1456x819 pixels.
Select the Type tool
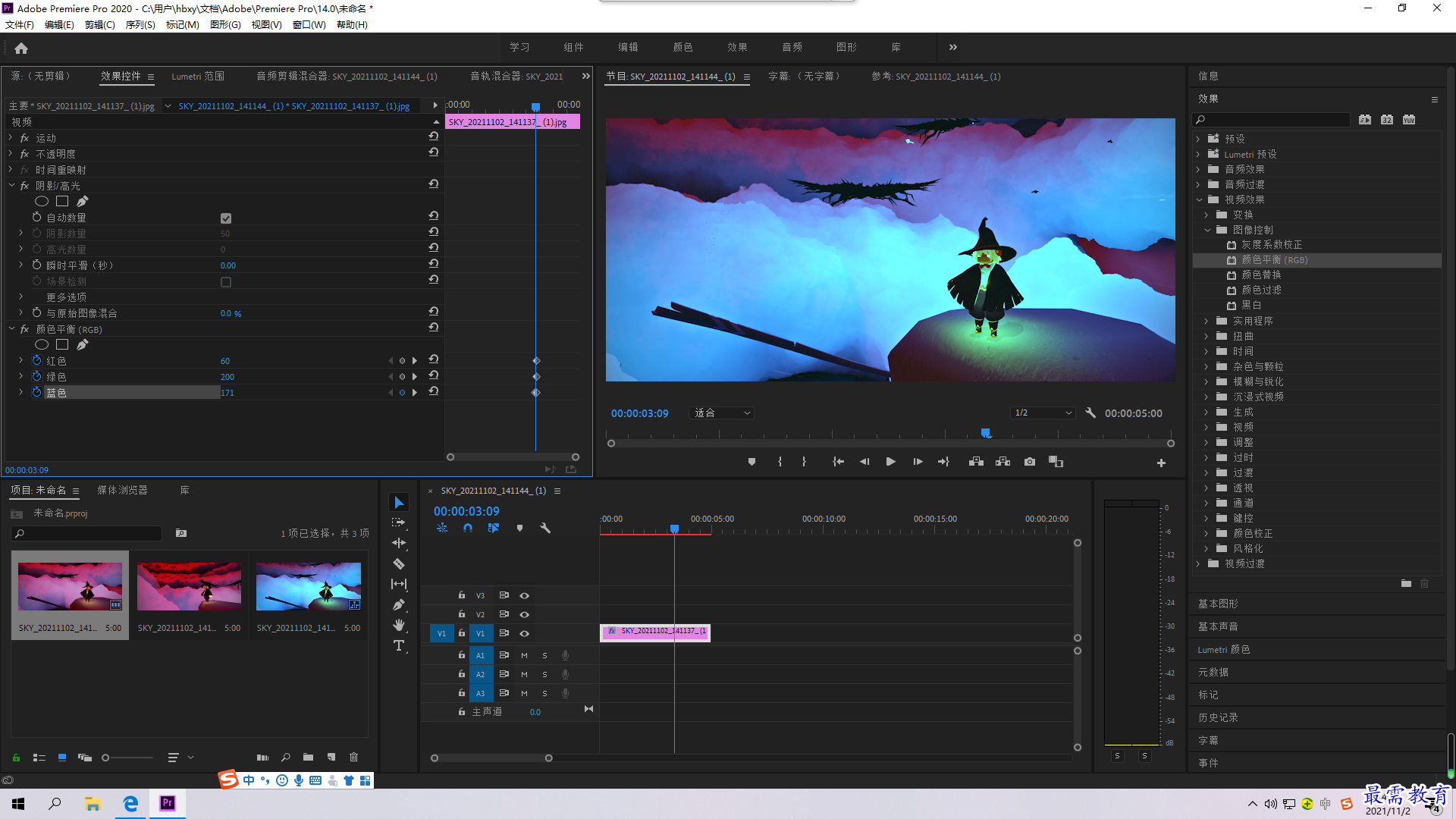point(399,645)
